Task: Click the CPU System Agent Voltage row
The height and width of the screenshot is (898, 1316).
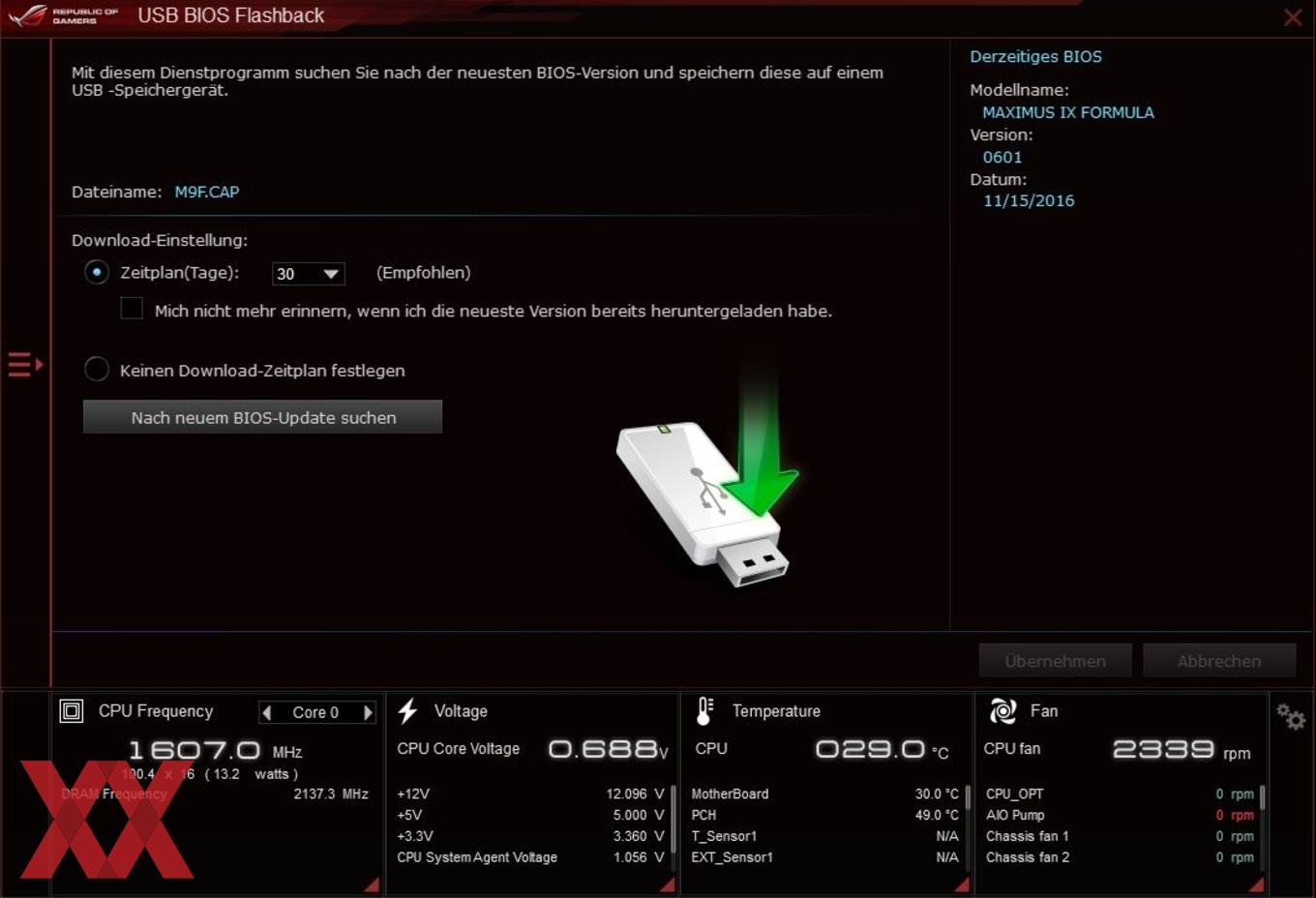Action: pos(530,857)
